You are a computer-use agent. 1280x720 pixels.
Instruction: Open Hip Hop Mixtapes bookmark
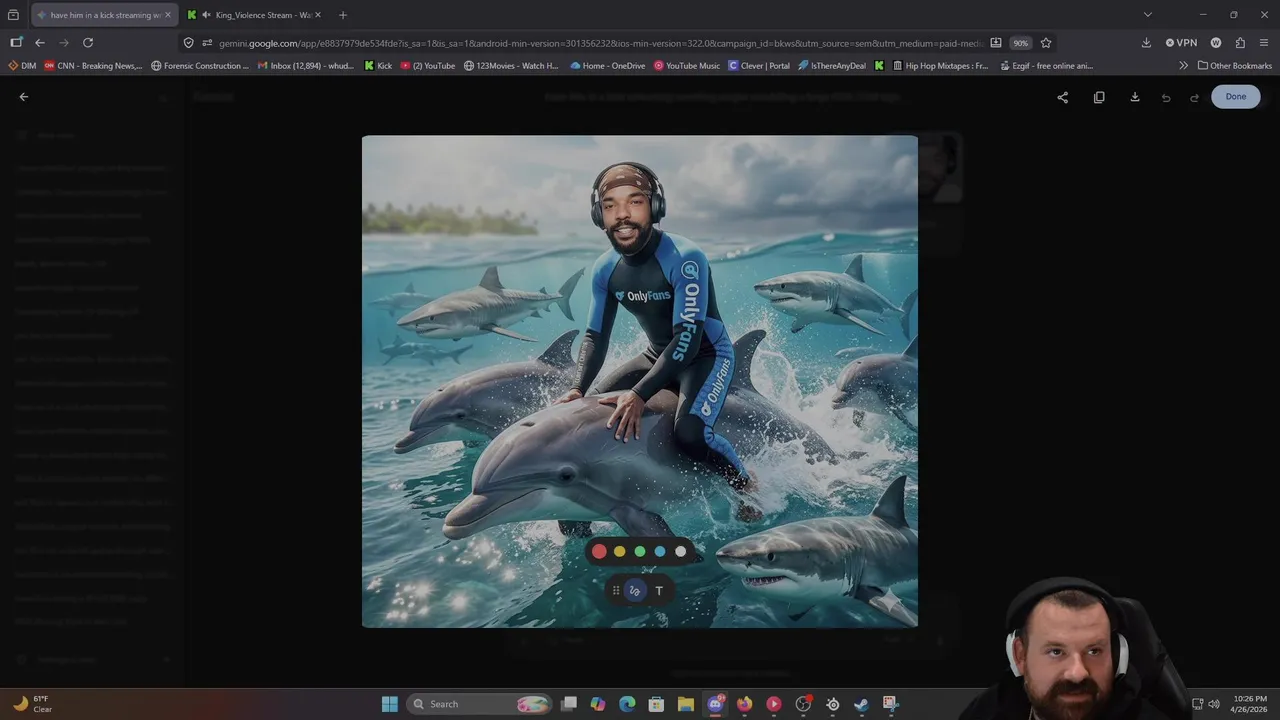(940, 66)
